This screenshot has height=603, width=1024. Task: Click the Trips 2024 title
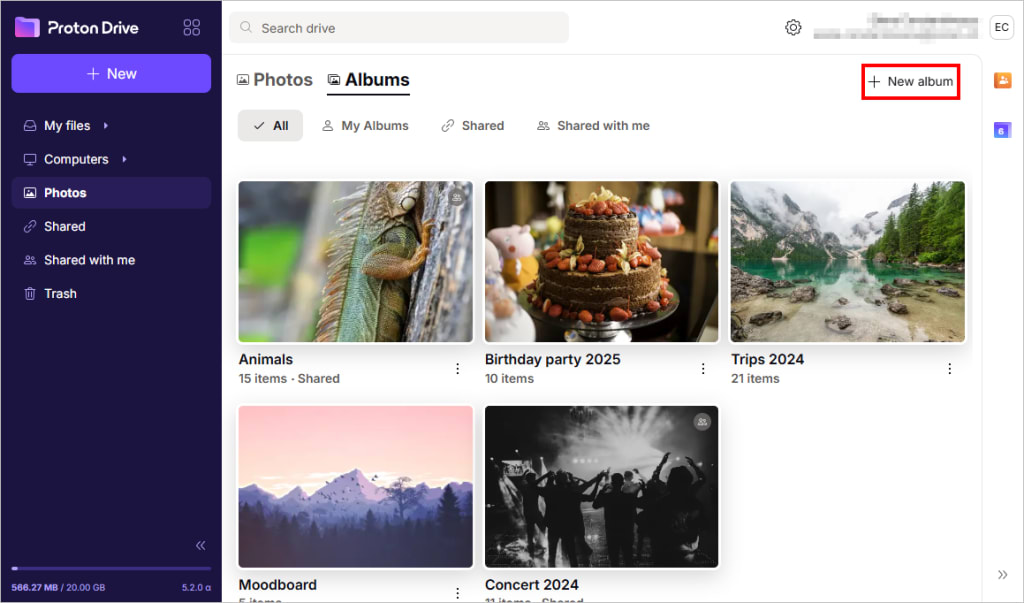767,359
